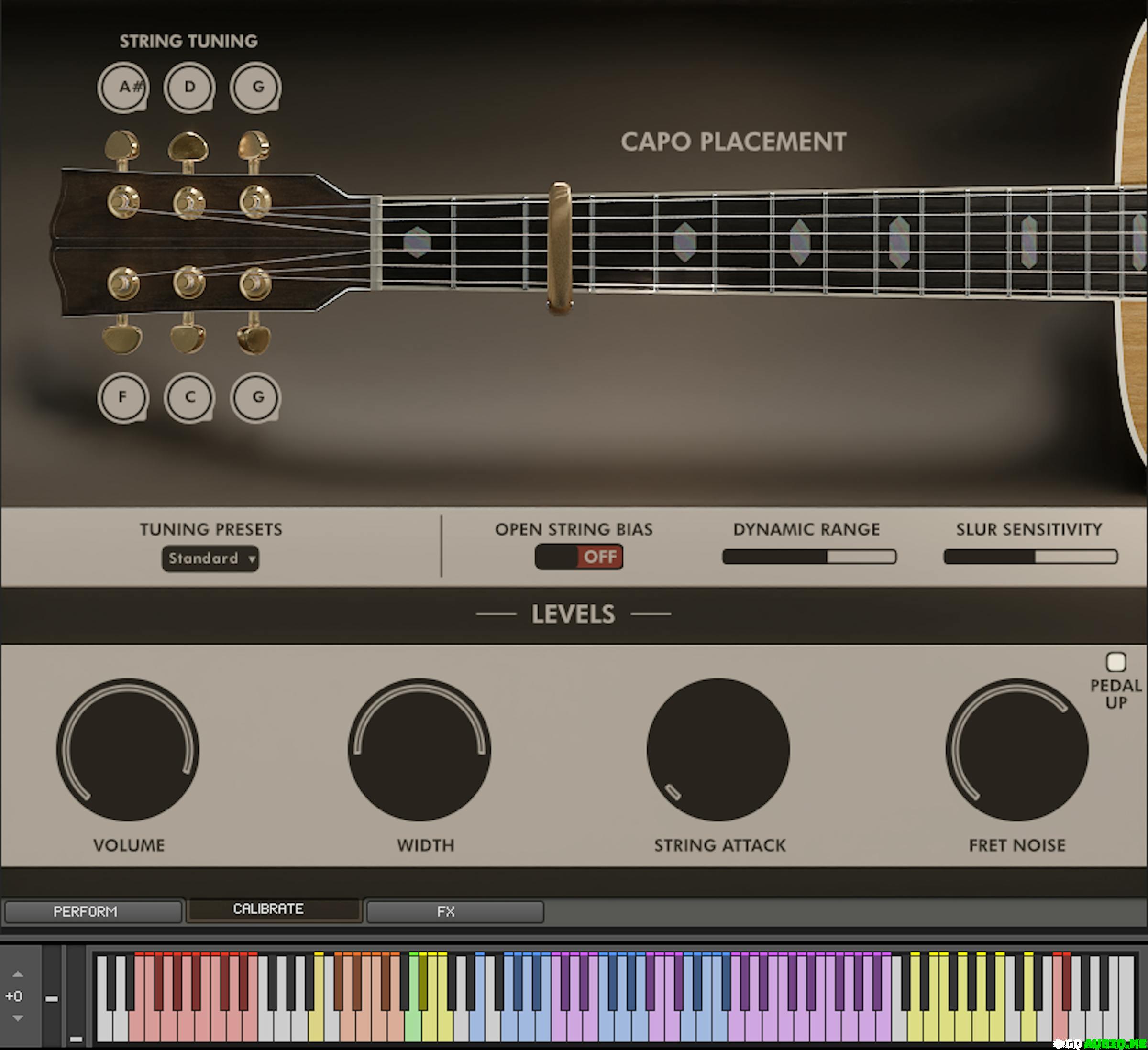1148x1050 pixels.
Task: Select the Calibrate tab
Action: 274,909
